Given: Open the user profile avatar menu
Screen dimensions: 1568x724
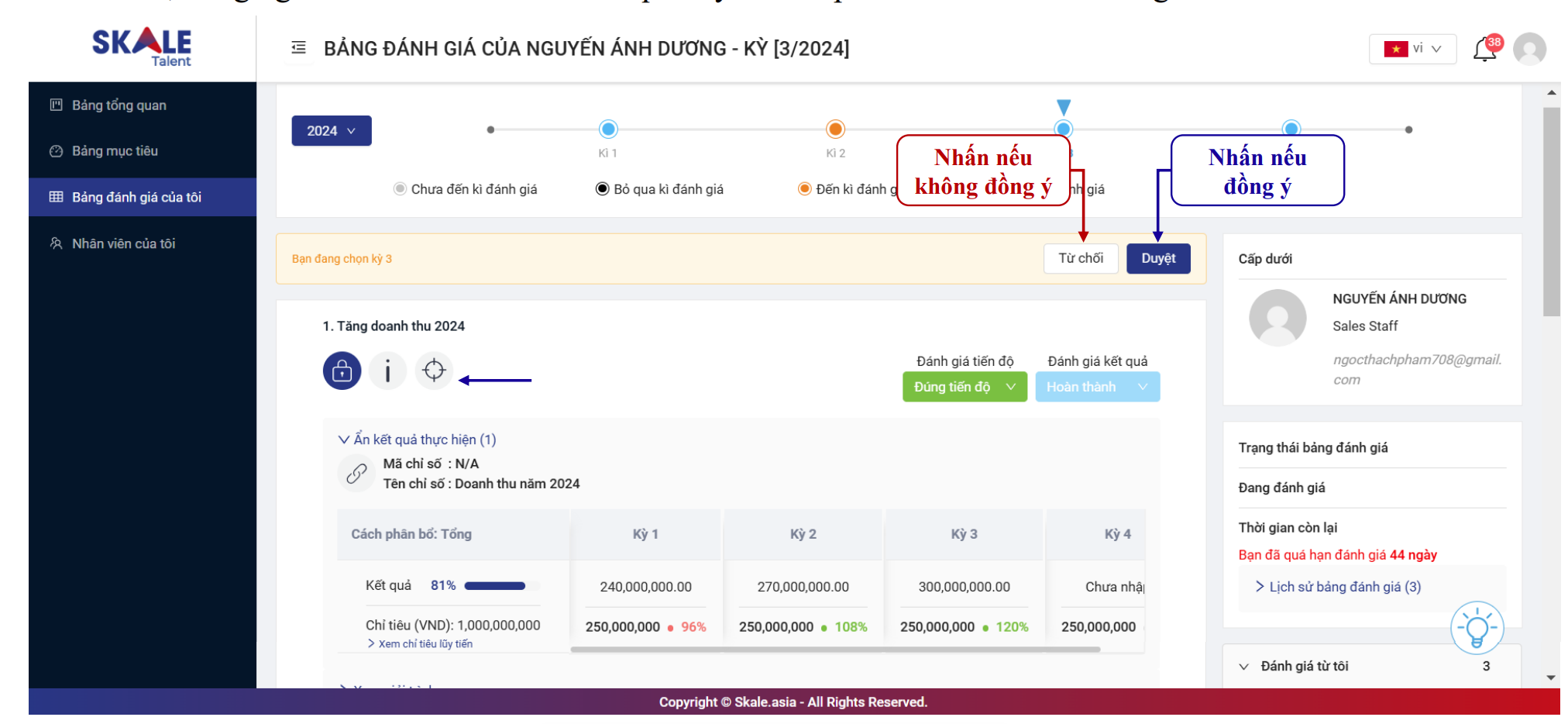Looking at the screenshot, I should pos(1528,49).
